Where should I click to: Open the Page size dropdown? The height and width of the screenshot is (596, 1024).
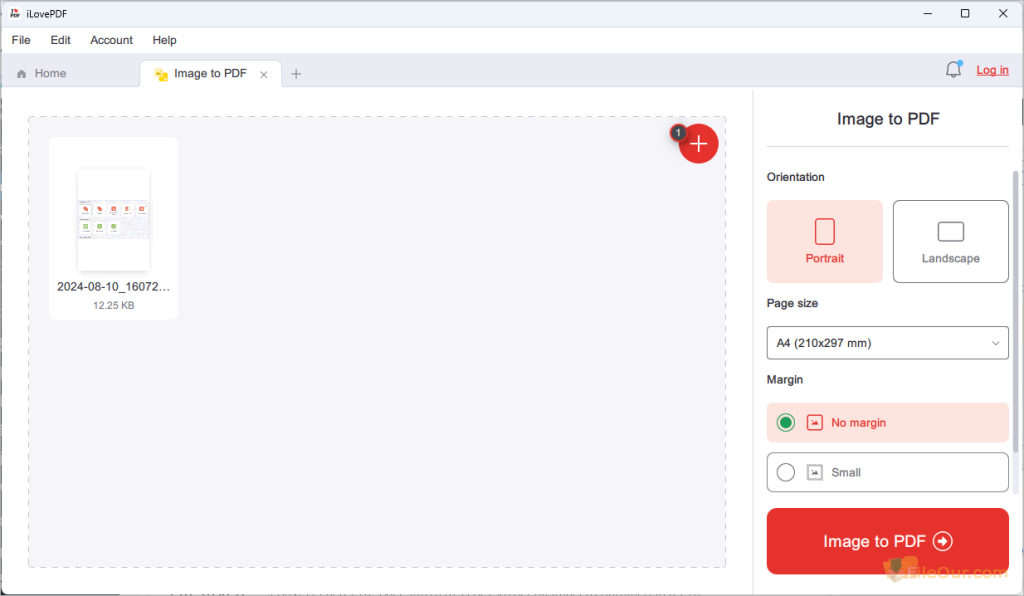coord(887,342)
